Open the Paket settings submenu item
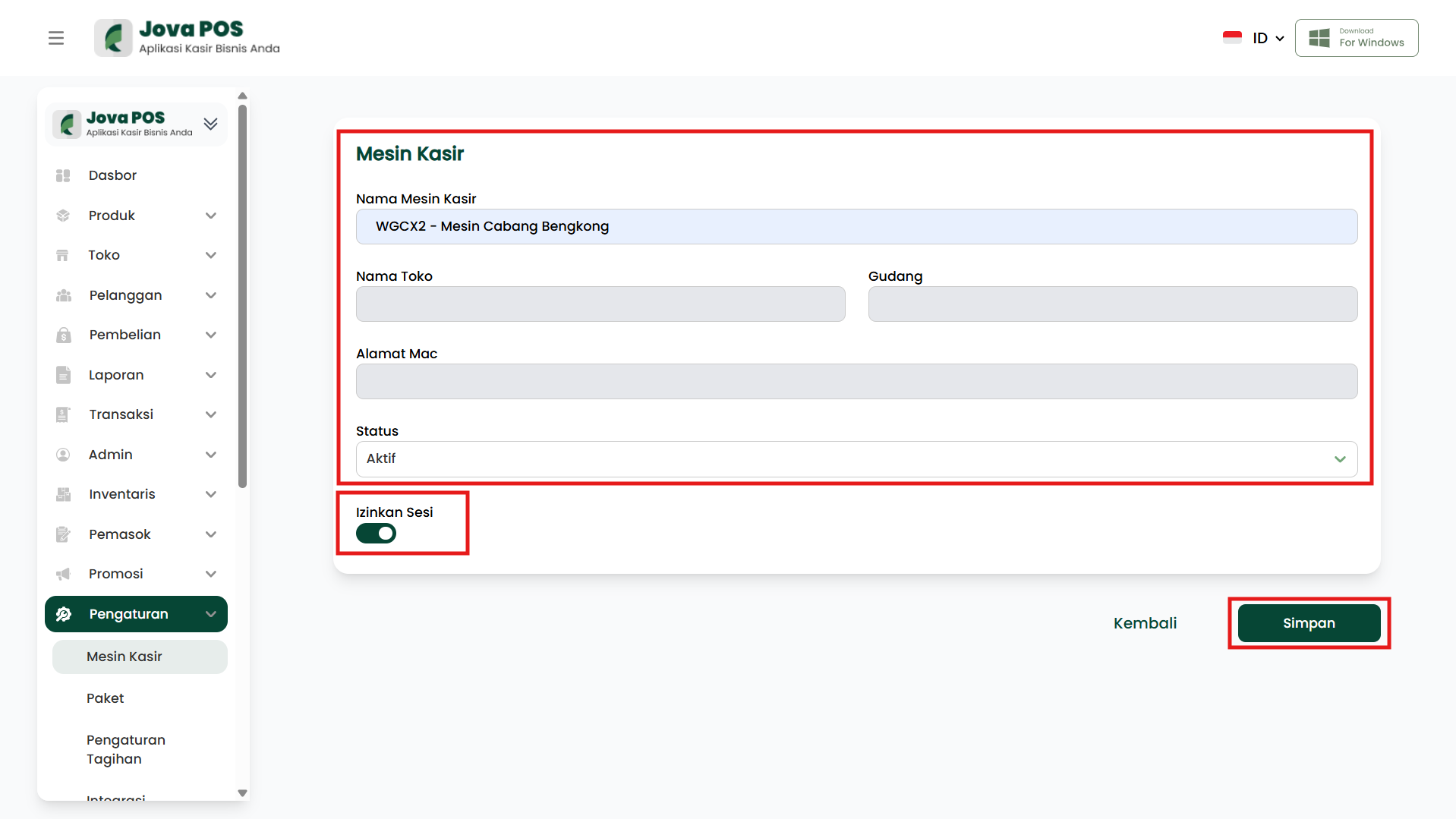Screen dimensions: 1456x819 tap(106, 698)
